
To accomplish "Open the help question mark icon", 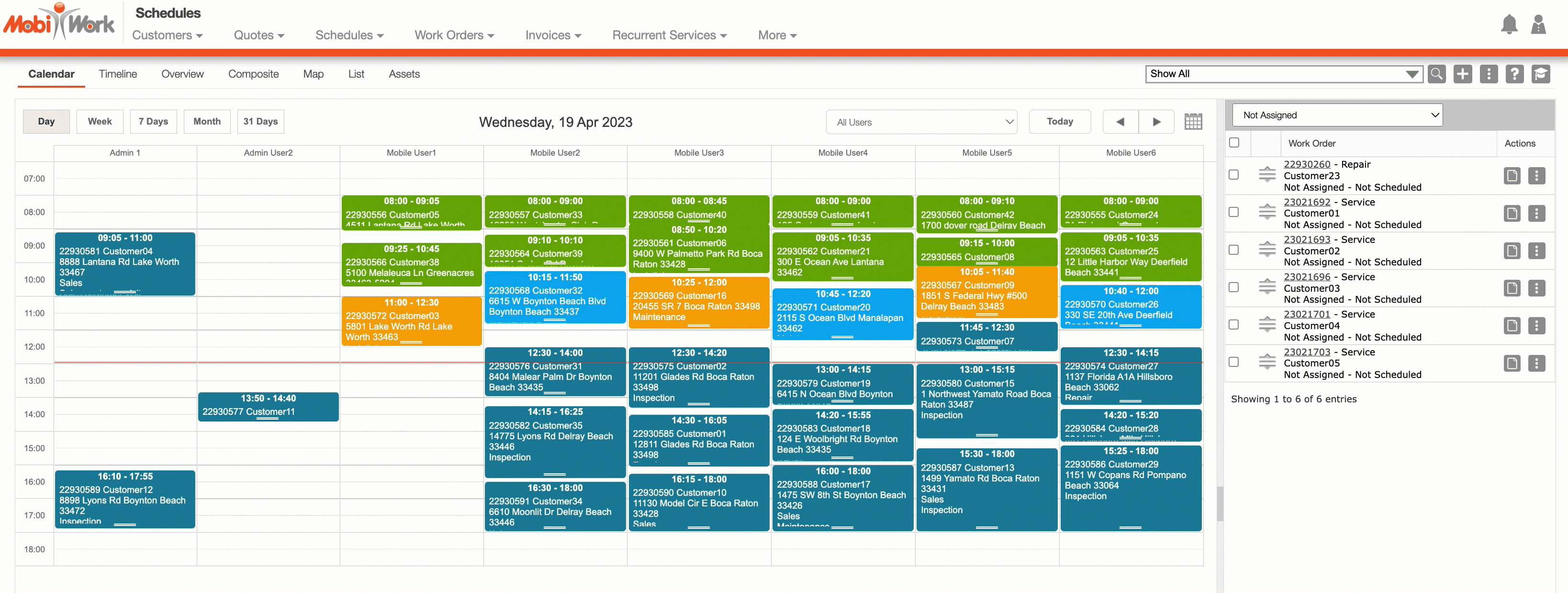I will [x=1514, y=74].
